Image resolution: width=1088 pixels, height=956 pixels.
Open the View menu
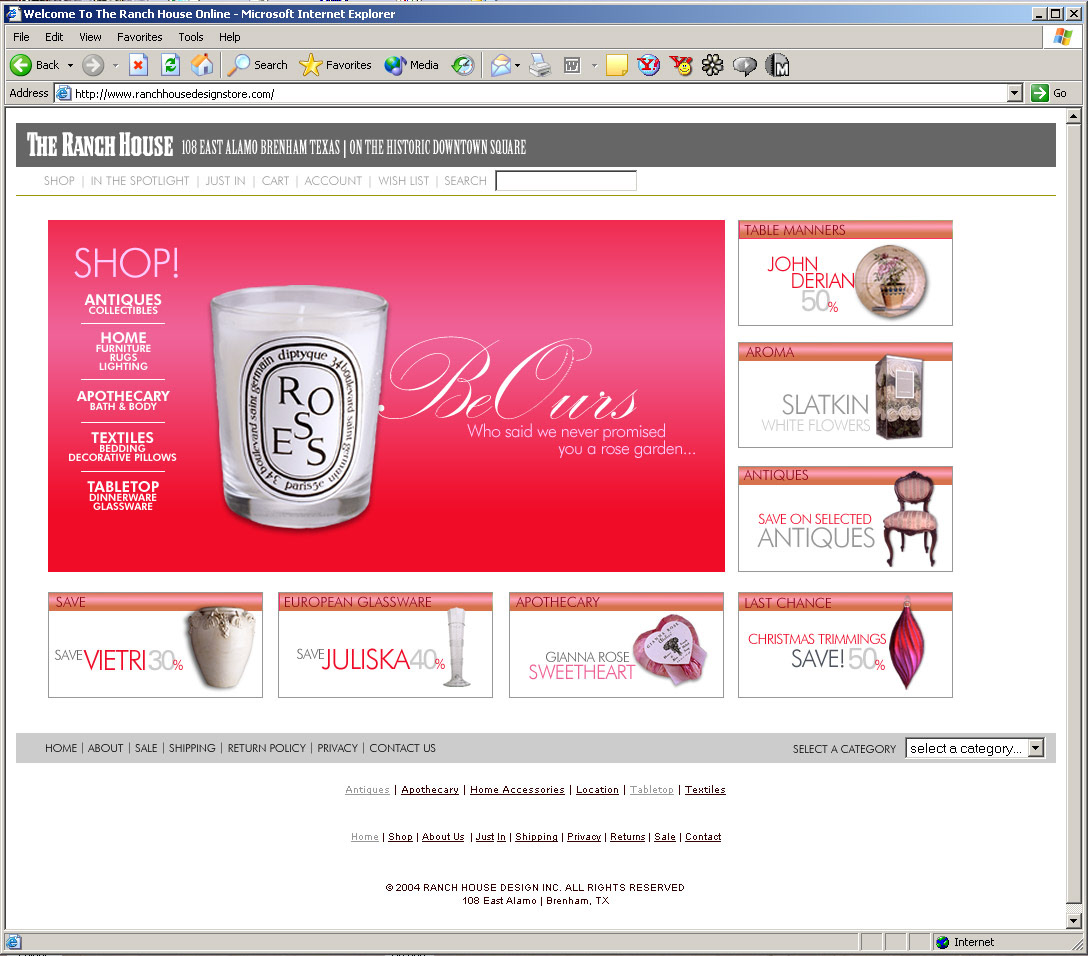[90, 37]
